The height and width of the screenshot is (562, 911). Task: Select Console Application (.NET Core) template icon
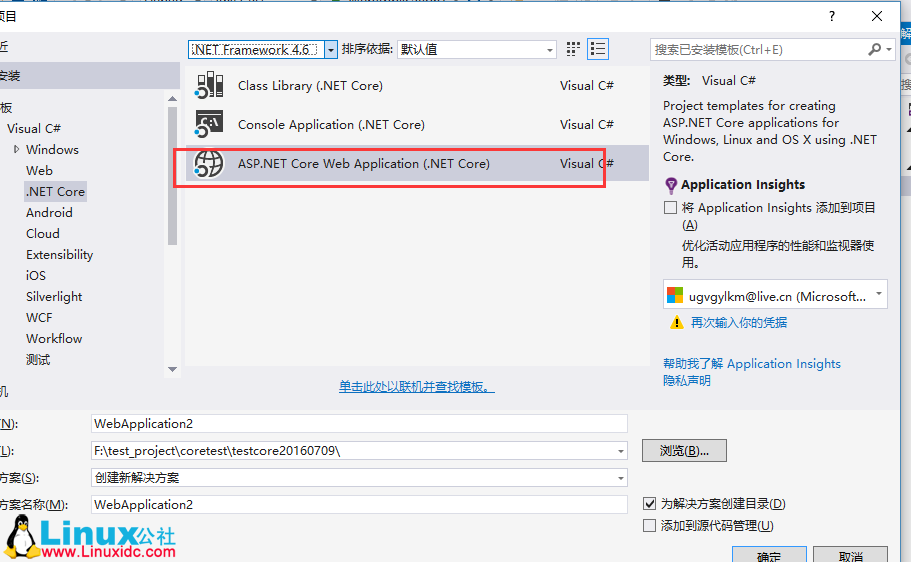[x=209, y=124]
